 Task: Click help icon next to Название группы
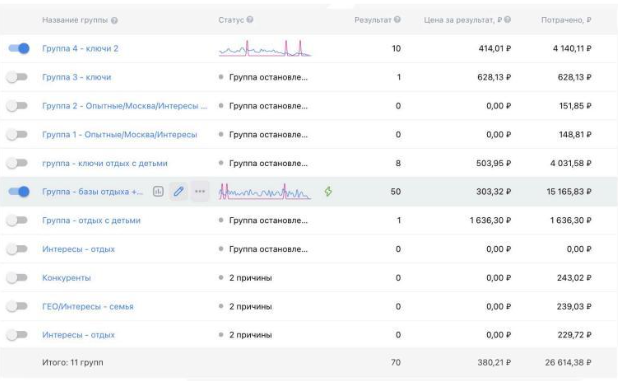pyautogui.click(x=114, y=20)
